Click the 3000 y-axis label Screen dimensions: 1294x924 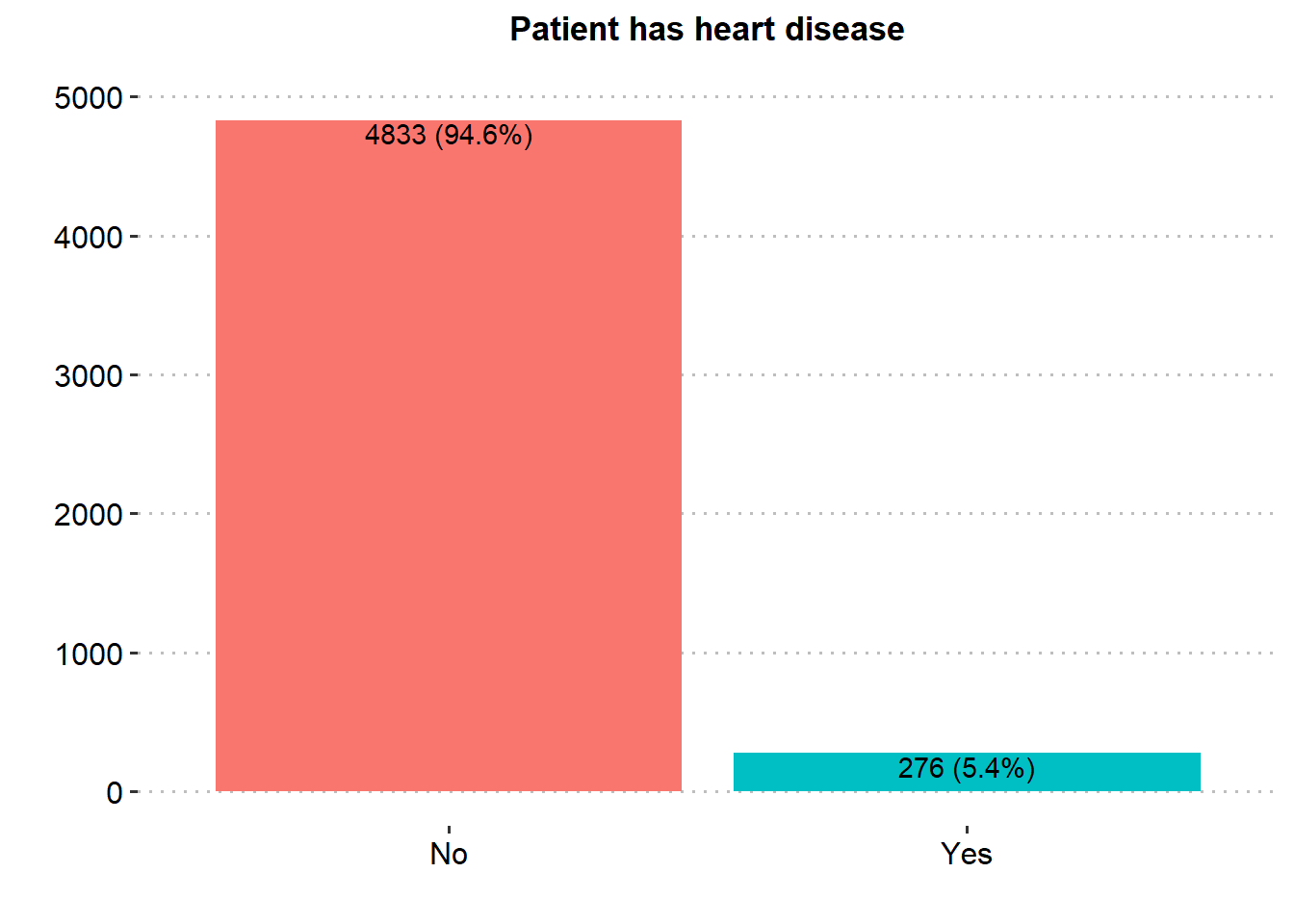click(x=89, y=375)
